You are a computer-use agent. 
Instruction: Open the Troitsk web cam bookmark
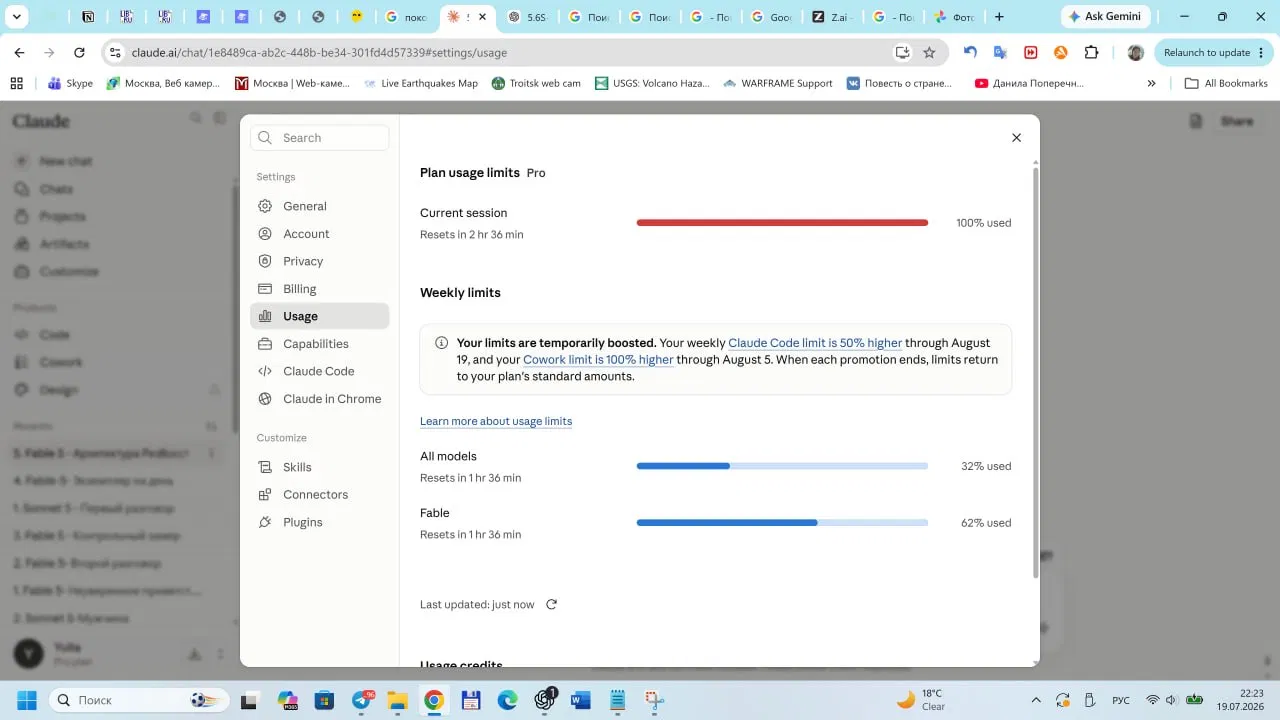point(536,83)
